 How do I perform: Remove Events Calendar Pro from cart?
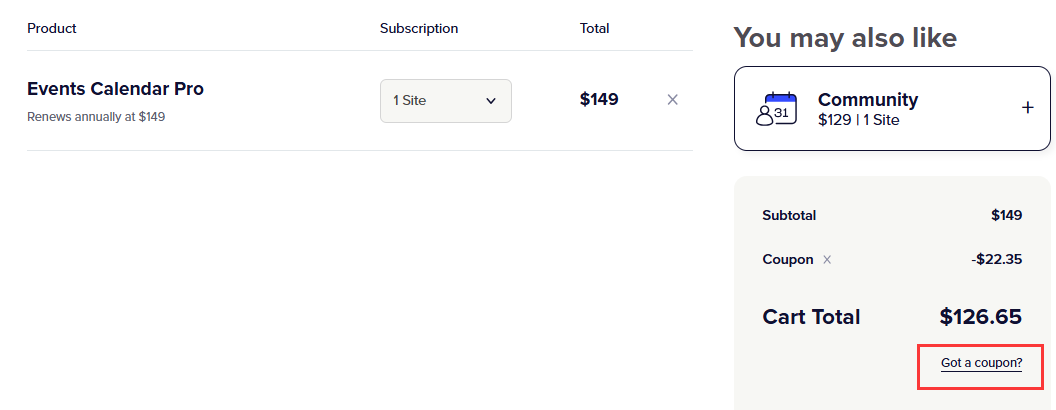tap(672, 100)
